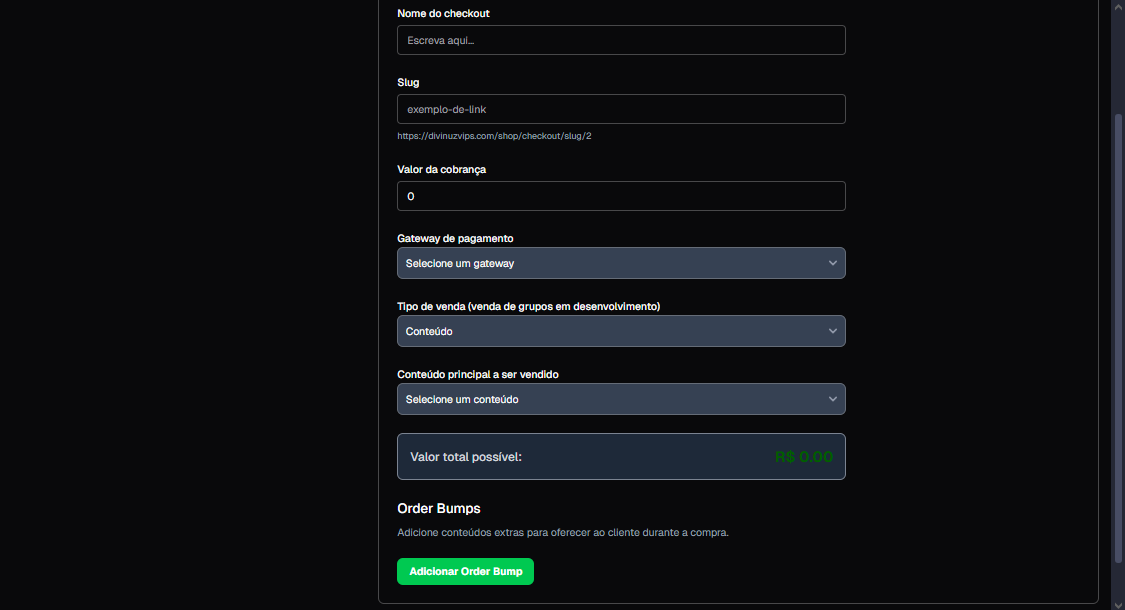Viewport: 1125px width, 610px height.
Task: Click the Order Bumps description text
Action: [x=562, y=532]
